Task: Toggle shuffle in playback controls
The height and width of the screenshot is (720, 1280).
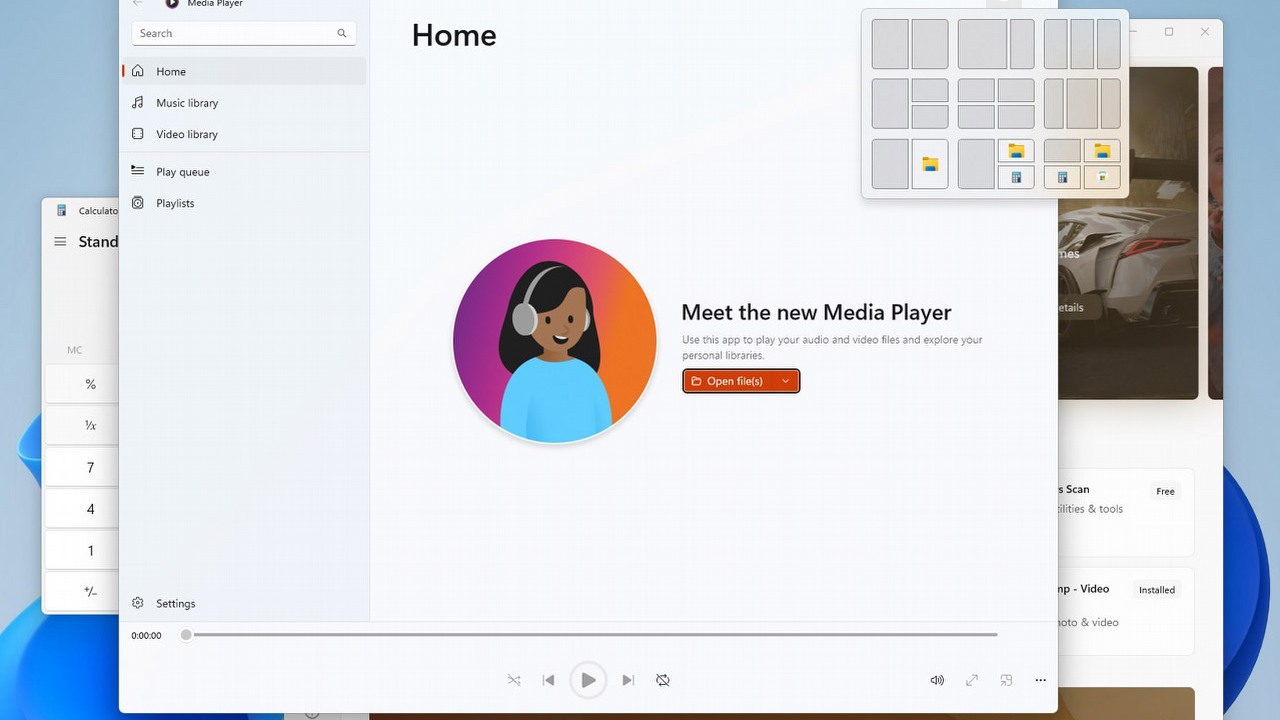Action: point(514,680)
